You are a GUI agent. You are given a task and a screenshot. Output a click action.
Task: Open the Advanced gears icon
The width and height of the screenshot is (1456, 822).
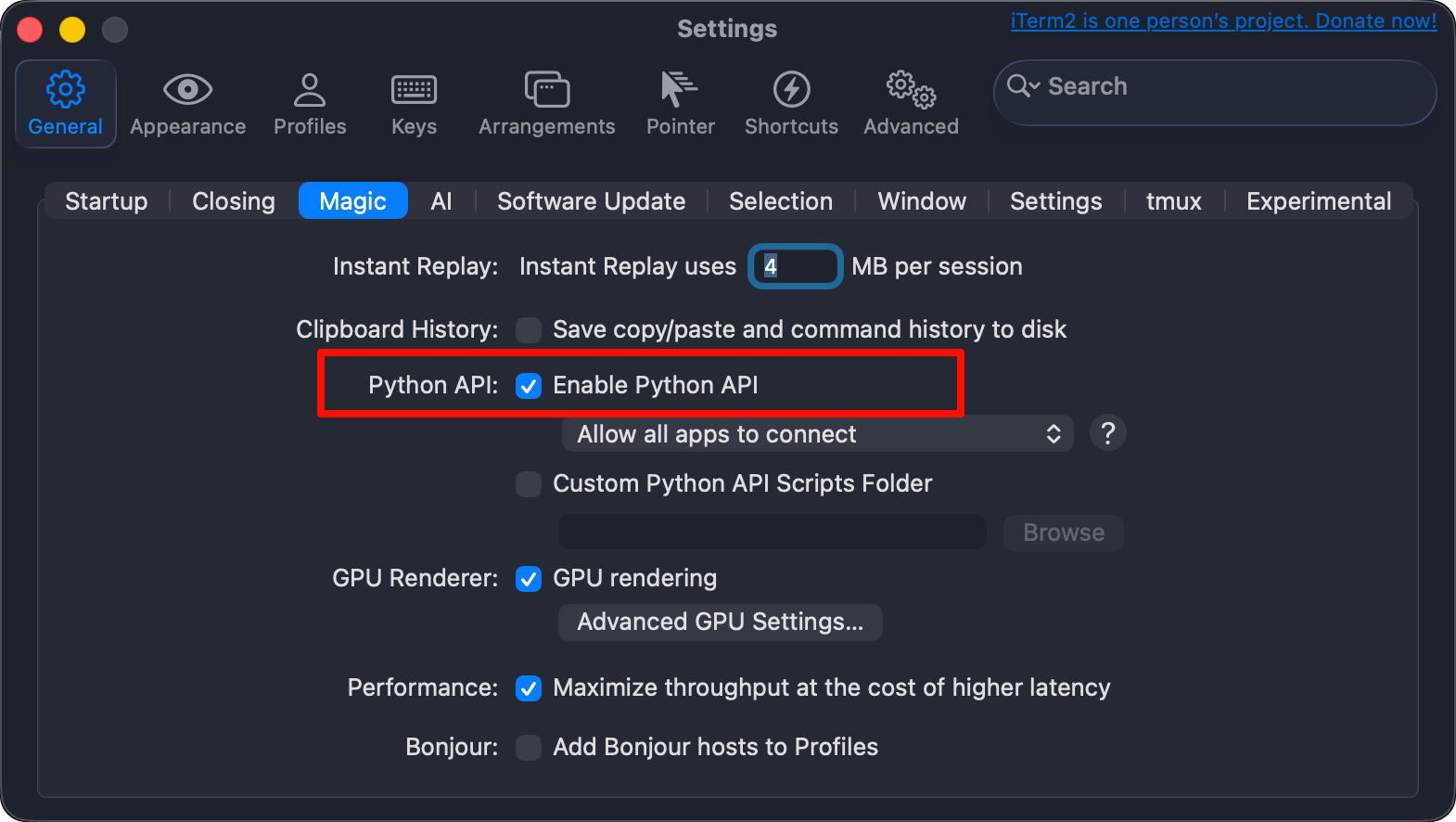[x=911, y=90]
